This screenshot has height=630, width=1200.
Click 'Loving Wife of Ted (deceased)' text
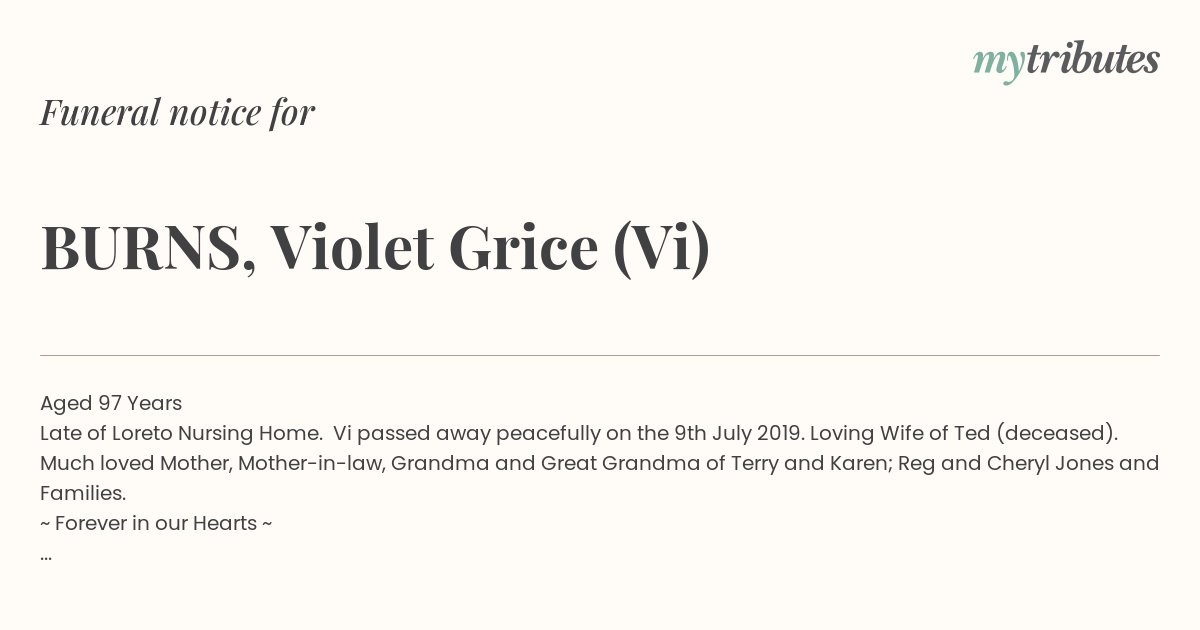pos(964,433)
